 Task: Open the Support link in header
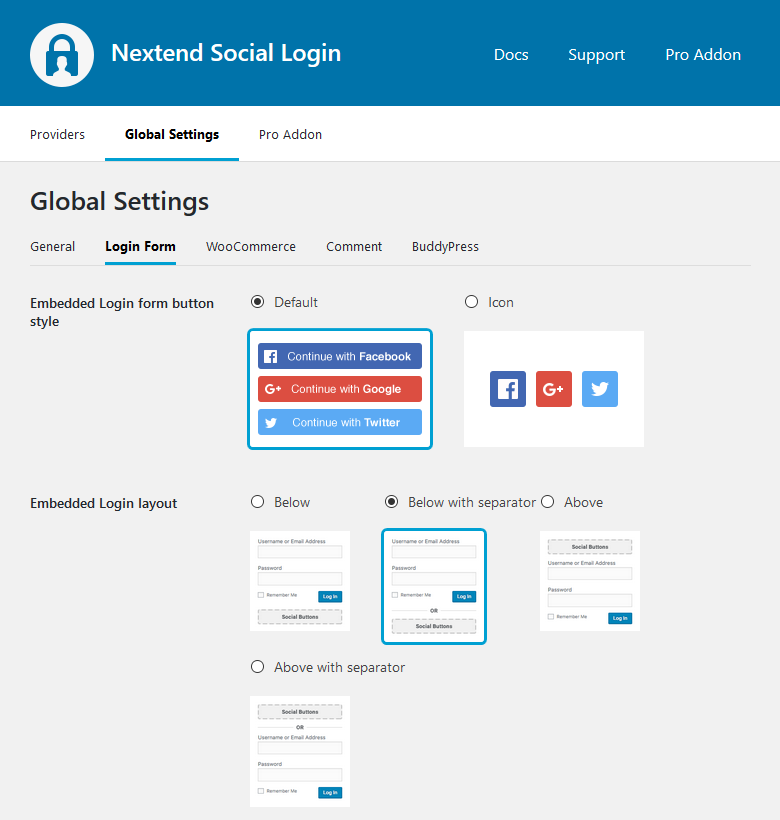[x=596, y=55]
